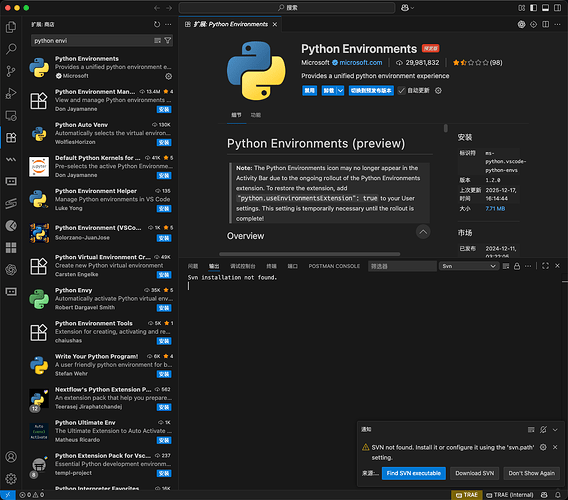This screenshot has width=568, height=500.
Task: Toggle primary sidebar visibility
Action: point(533,8)
